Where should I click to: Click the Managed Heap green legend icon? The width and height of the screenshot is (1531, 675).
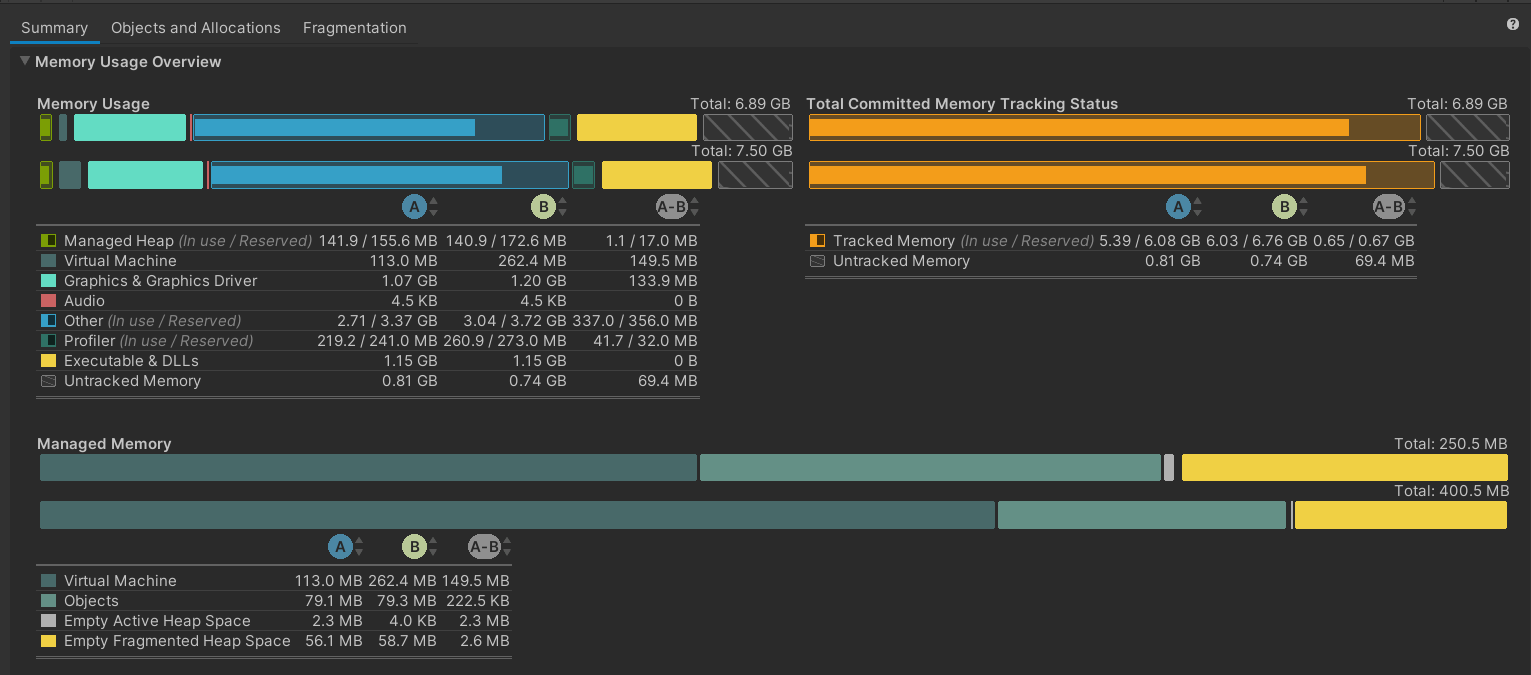click(46, 240)
